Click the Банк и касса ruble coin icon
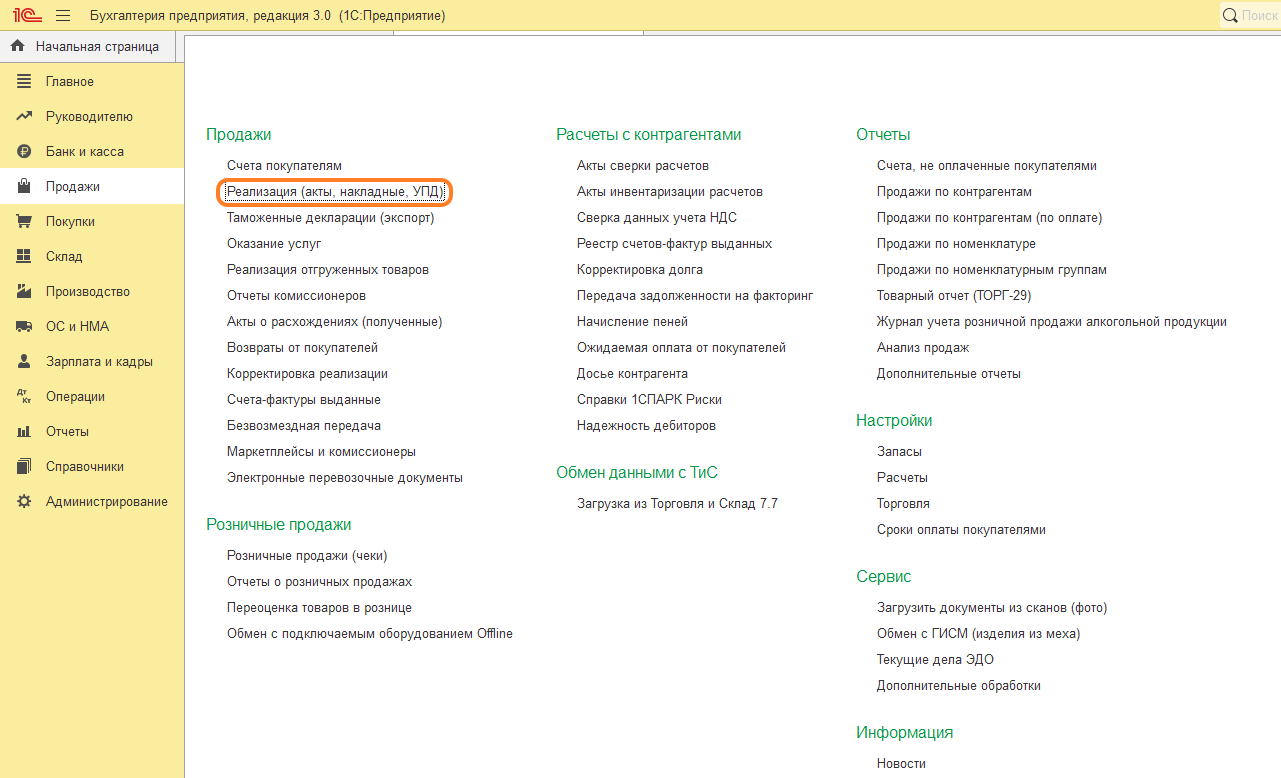The width and height of the screenshot is (1281, 778). coord(25,152)
